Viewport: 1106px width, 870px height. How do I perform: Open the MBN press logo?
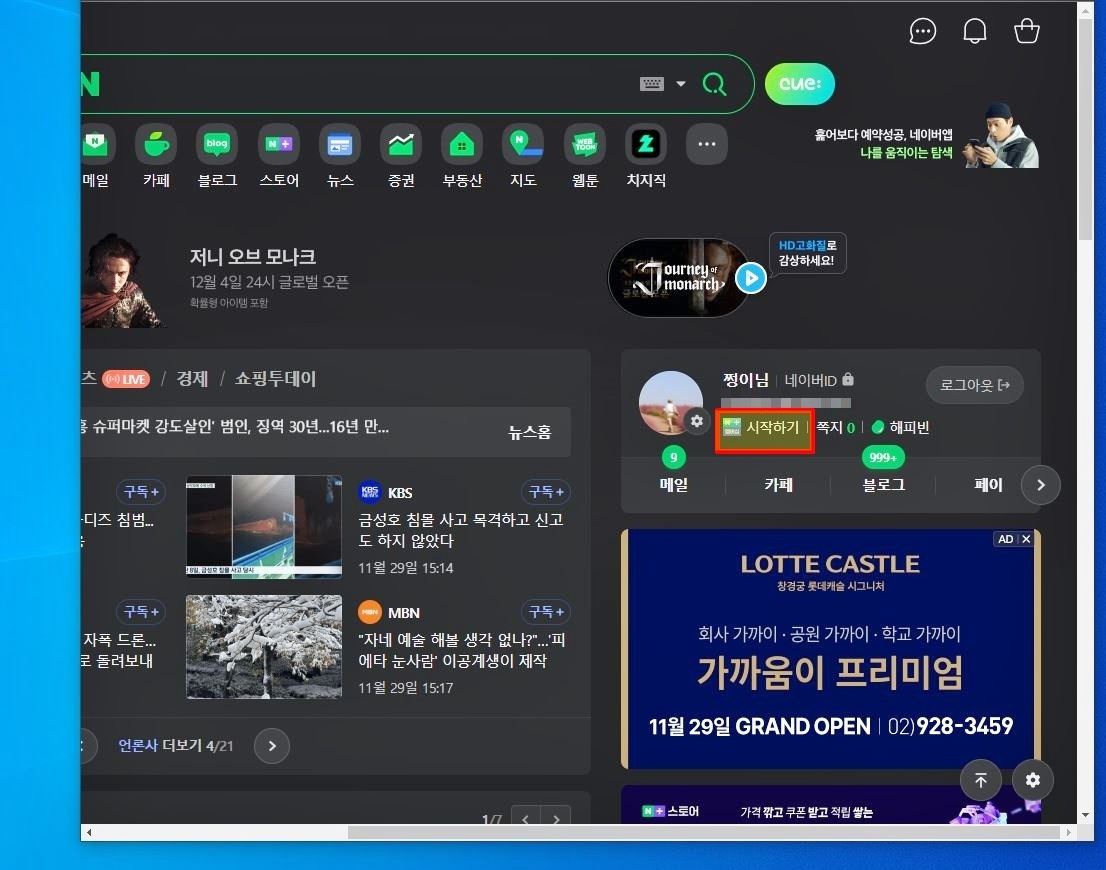(370, 612)
